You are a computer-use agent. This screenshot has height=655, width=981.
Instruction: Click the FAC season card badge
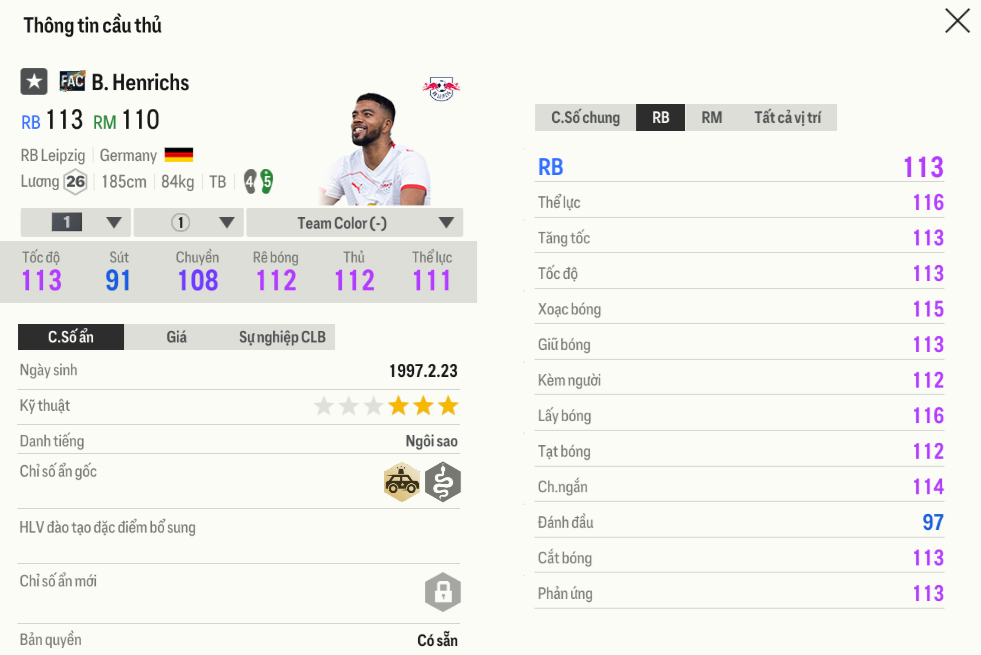(x=72, y=81)
